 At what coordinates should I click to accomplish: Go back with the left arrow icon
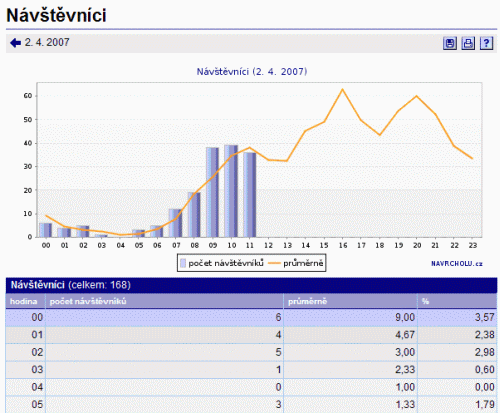point(15,43)
